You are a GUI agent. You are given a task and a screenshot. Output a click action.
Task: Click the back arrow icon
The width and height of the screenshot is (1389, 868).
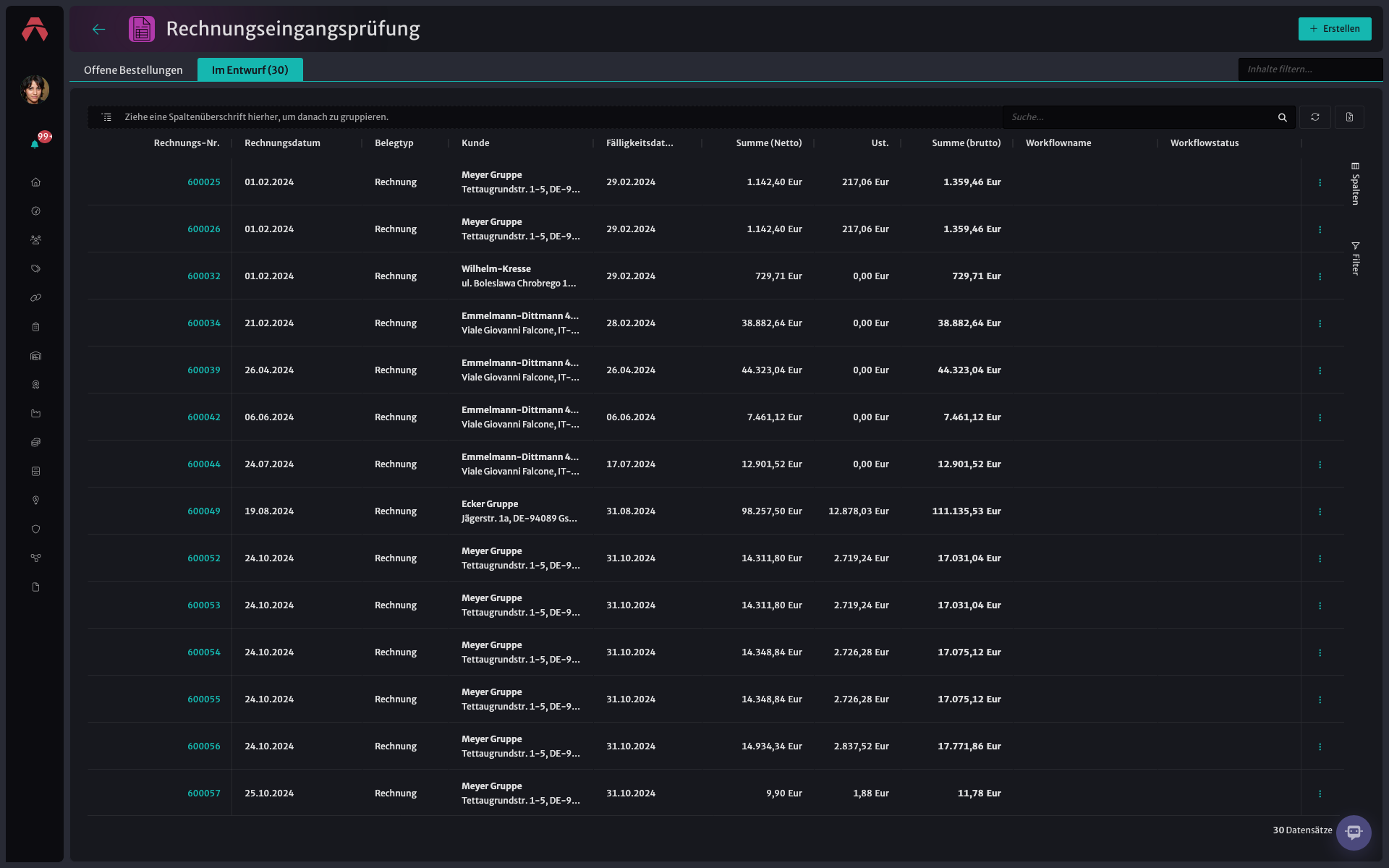pos(99,29)
